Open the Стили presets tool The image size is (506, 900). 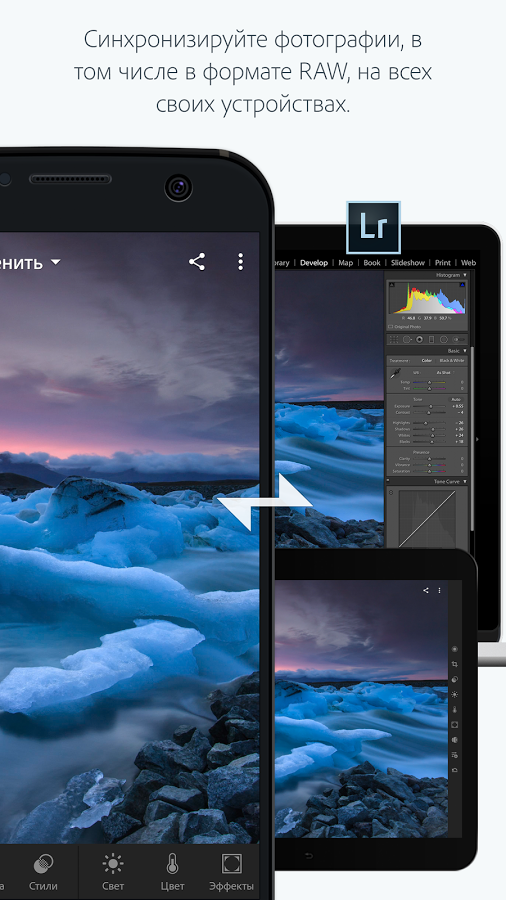click(43, 871)
